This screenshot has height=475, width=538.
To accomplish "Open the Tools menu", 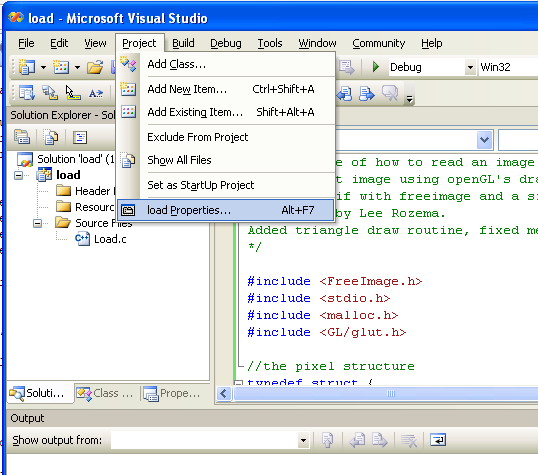I will pyautogui.click(x=270, y=43).
